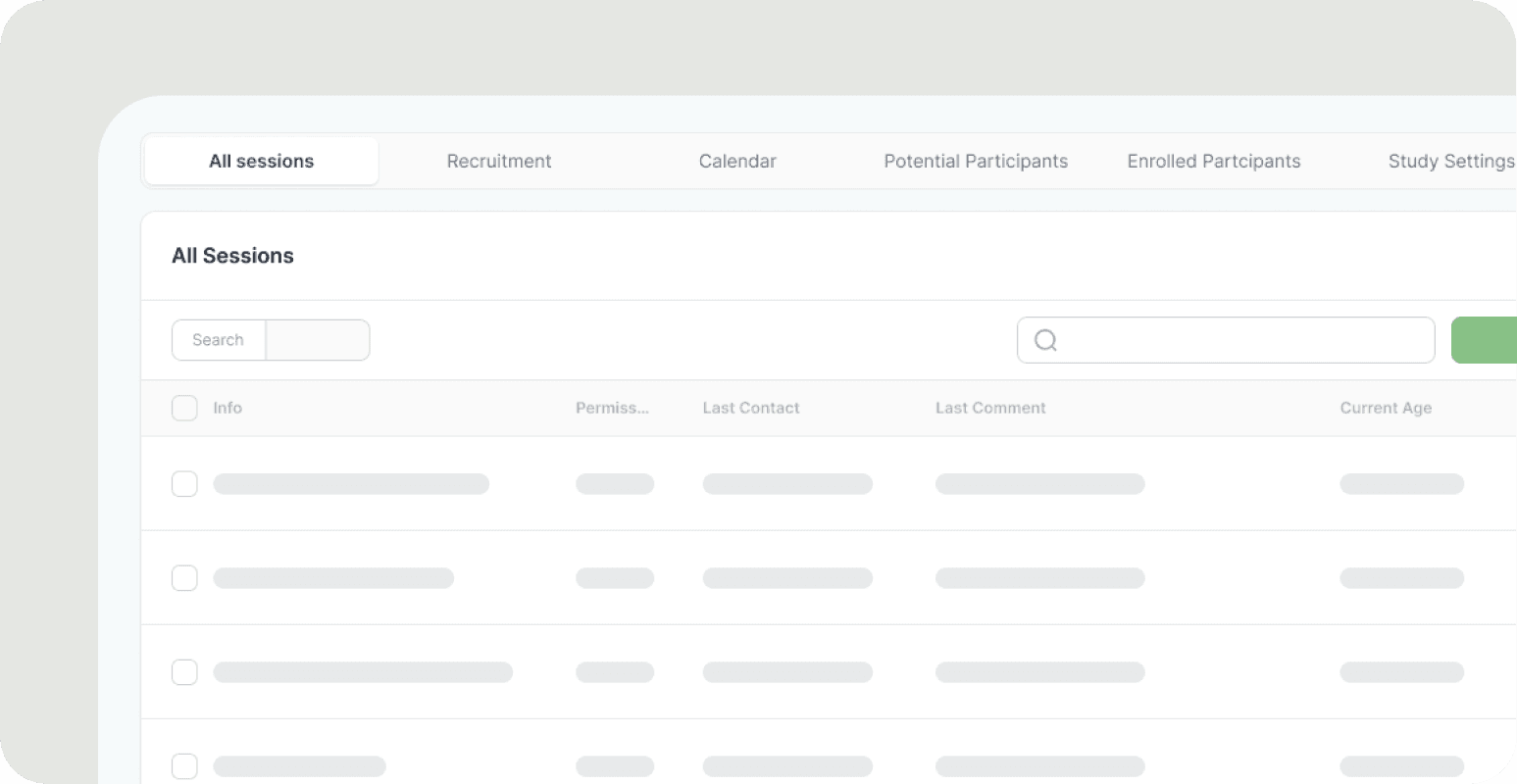
Task: Select the Enrolled Partcipants tab
Action: tap(1214, 161)
